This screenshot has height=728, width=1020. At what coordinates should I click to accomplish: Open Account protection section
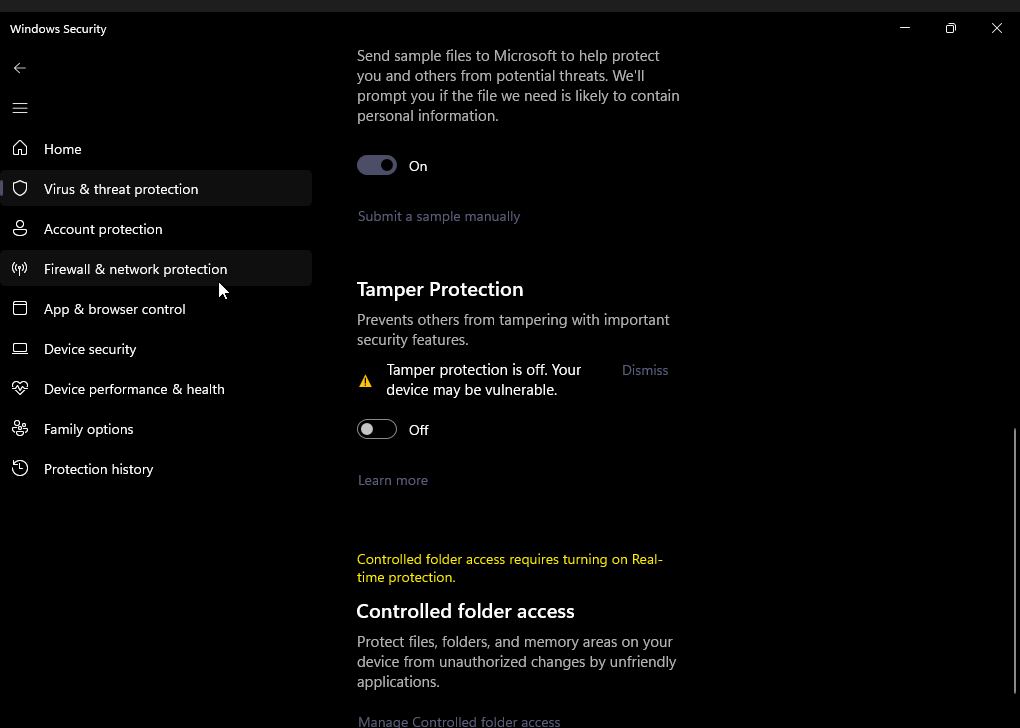coord(156,229)
